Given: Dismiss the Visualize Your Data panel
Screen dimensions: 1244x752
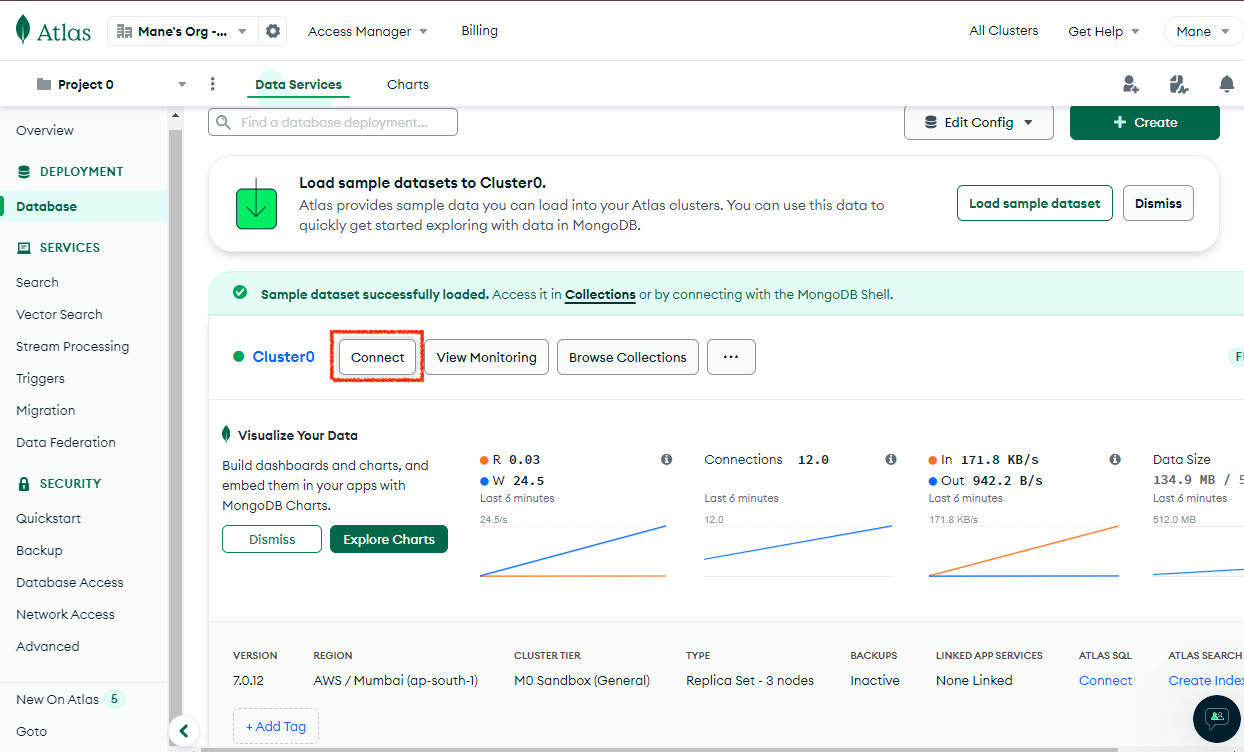Looking at the screenshot, I should tap(272, 539).
